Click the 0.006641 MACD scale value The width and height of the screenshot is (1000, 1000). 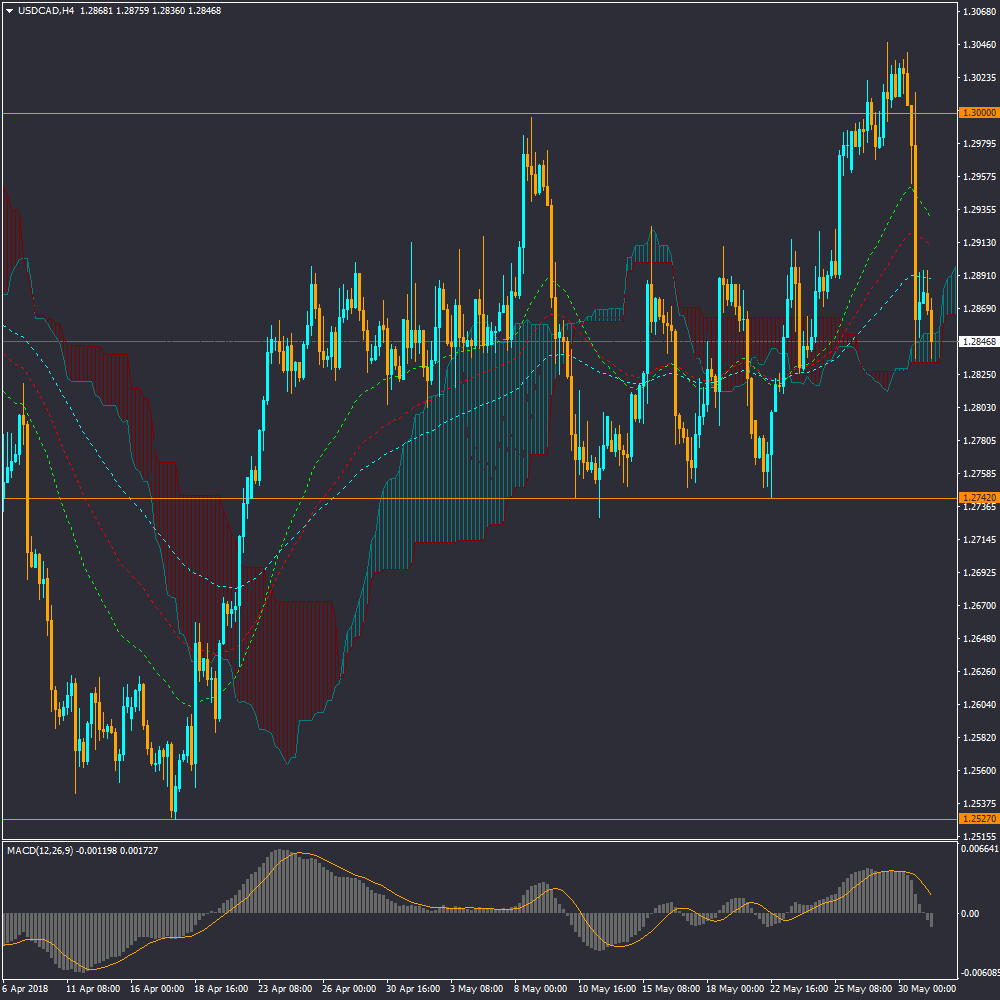(980, 849)
